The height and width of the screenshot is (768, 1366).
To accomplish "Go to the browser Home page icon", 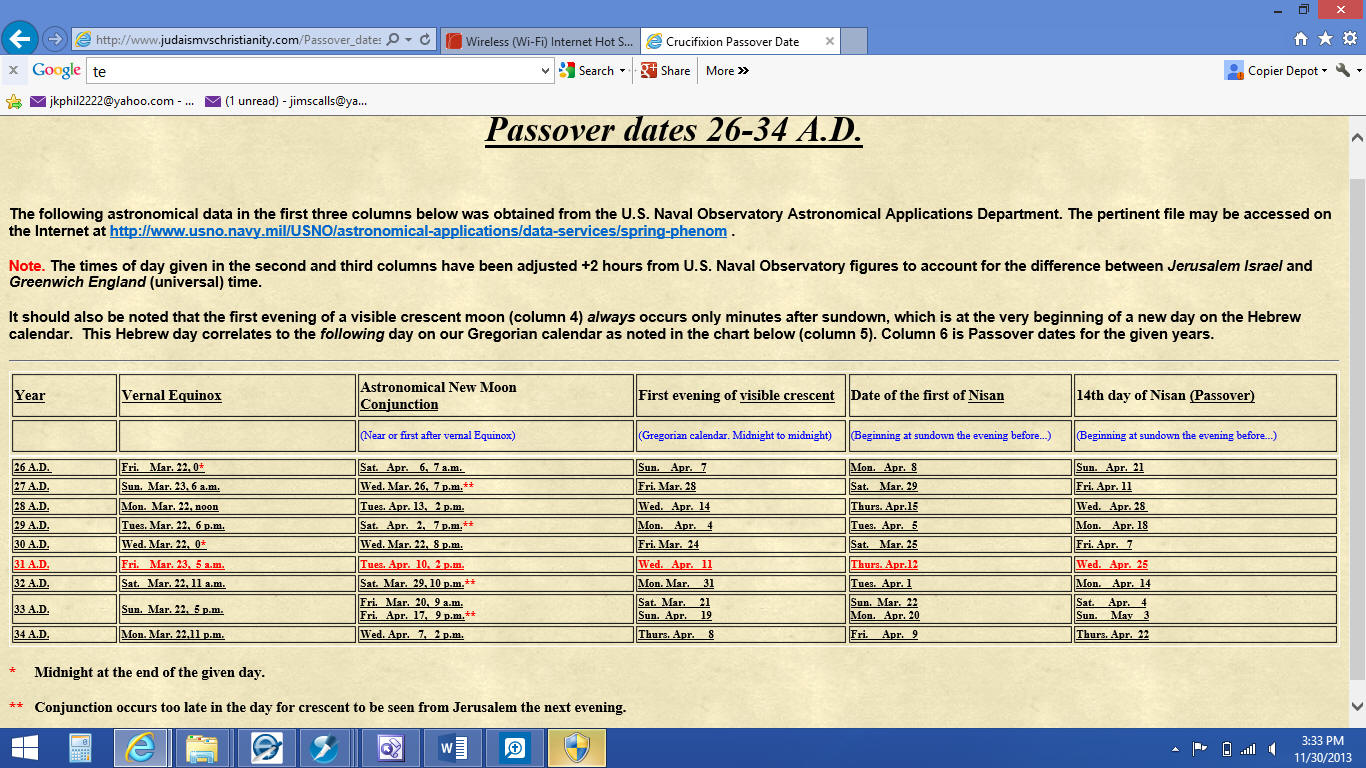I will coord(1301,39).
